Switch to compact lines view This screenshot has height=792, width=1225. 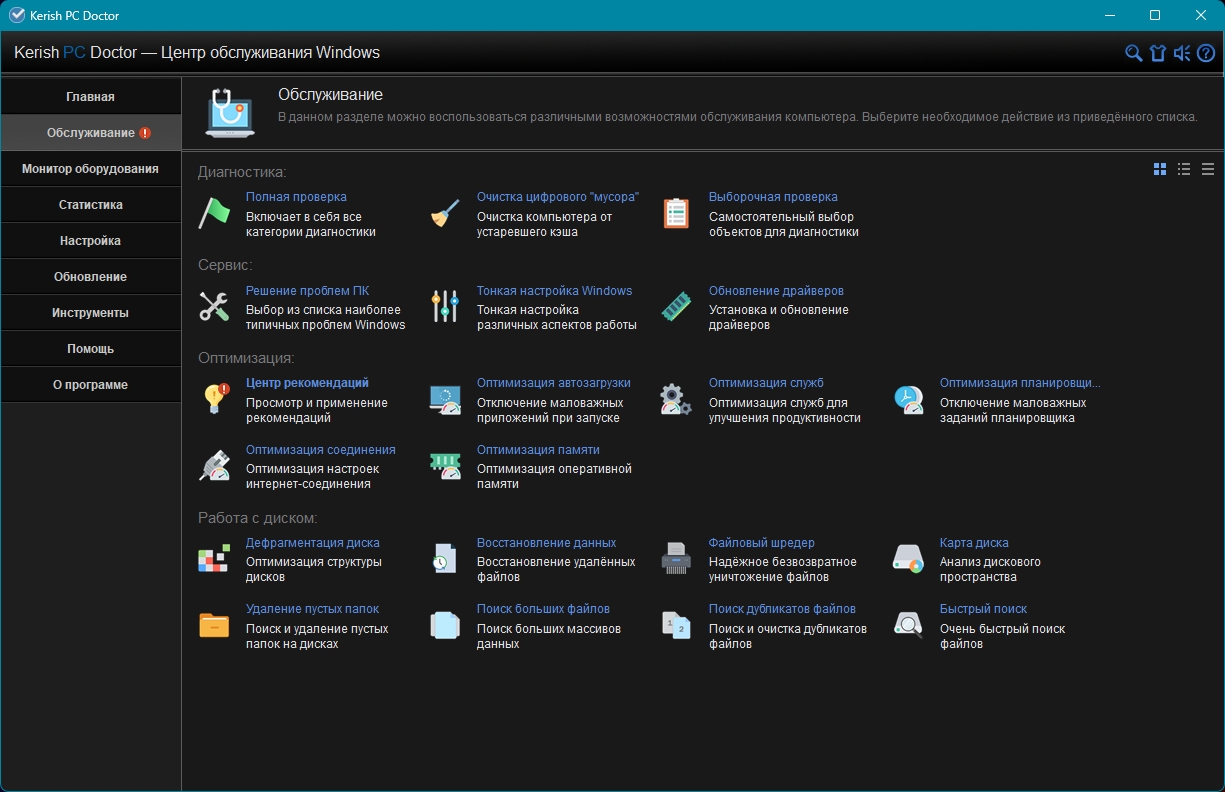[x=1208, y=169]
